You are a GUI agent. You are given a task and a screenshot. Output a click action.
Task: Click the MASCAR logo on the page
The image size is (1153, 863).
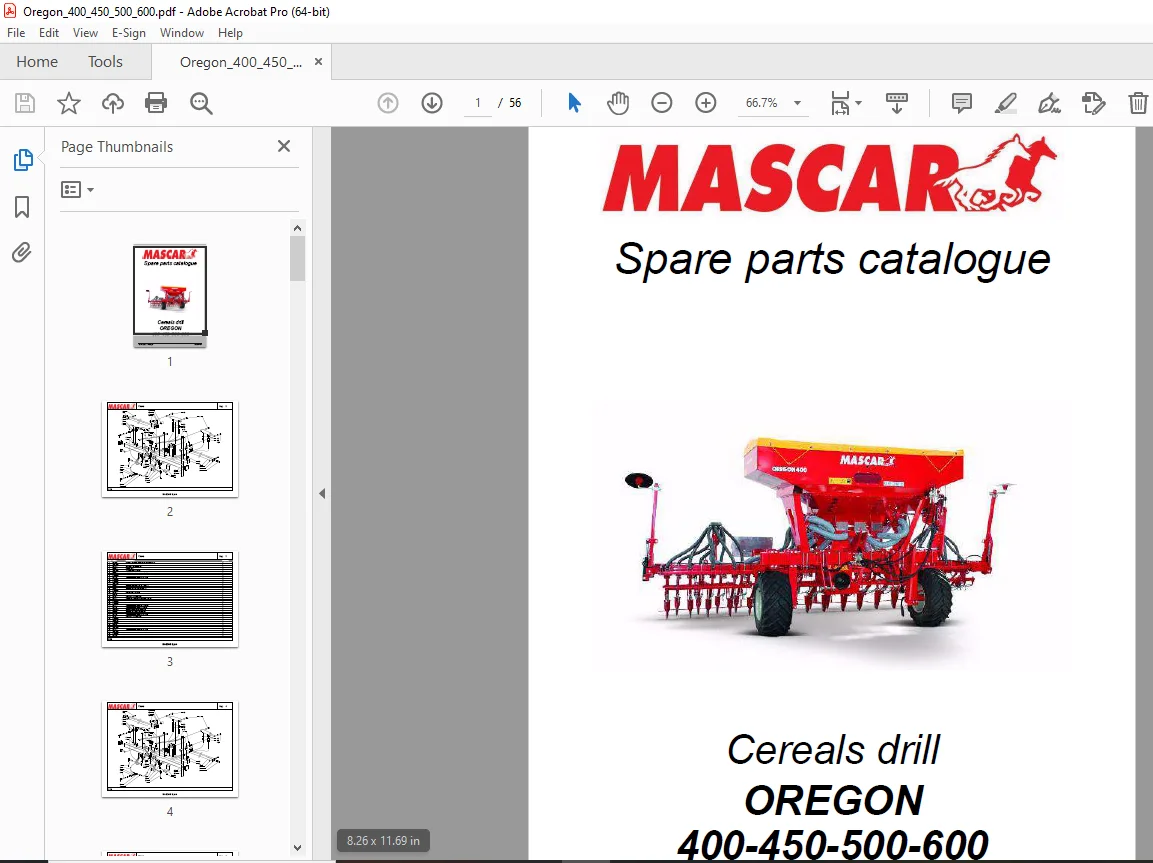click(829, 174)
